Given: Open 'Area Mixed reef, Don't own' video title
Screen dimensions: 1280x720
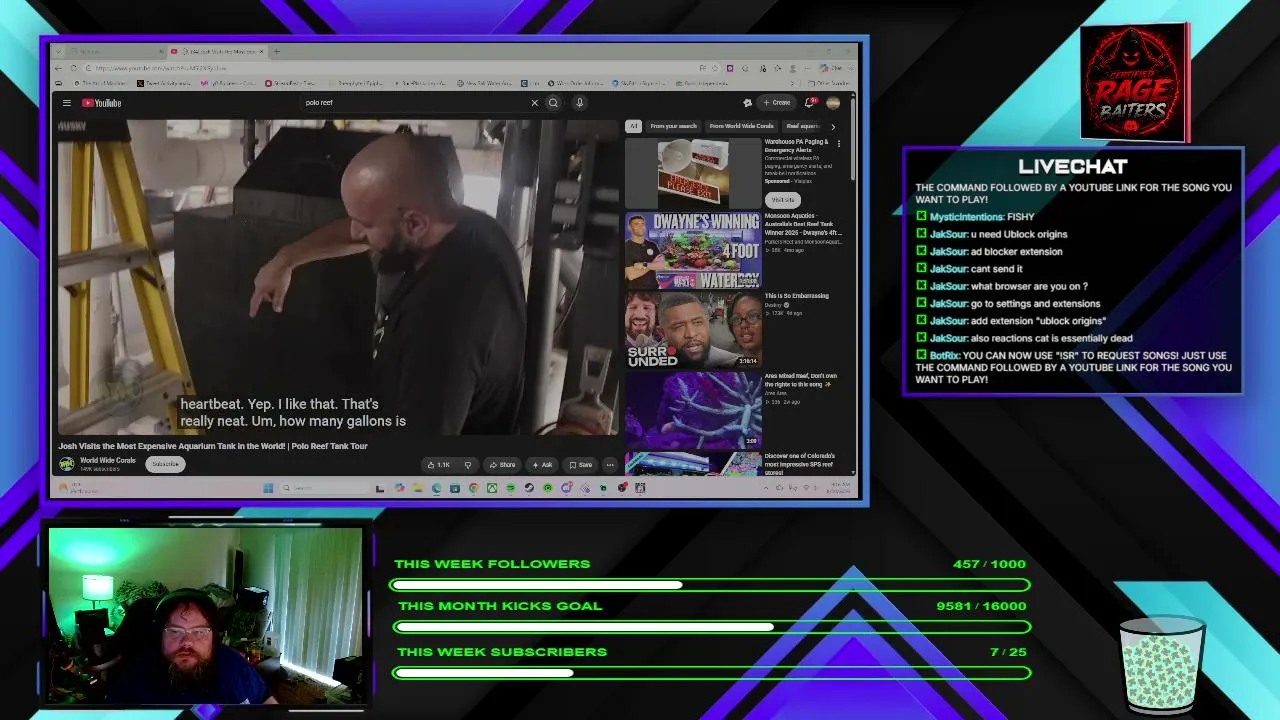Looking at the screenshot, I should [801, 380].
